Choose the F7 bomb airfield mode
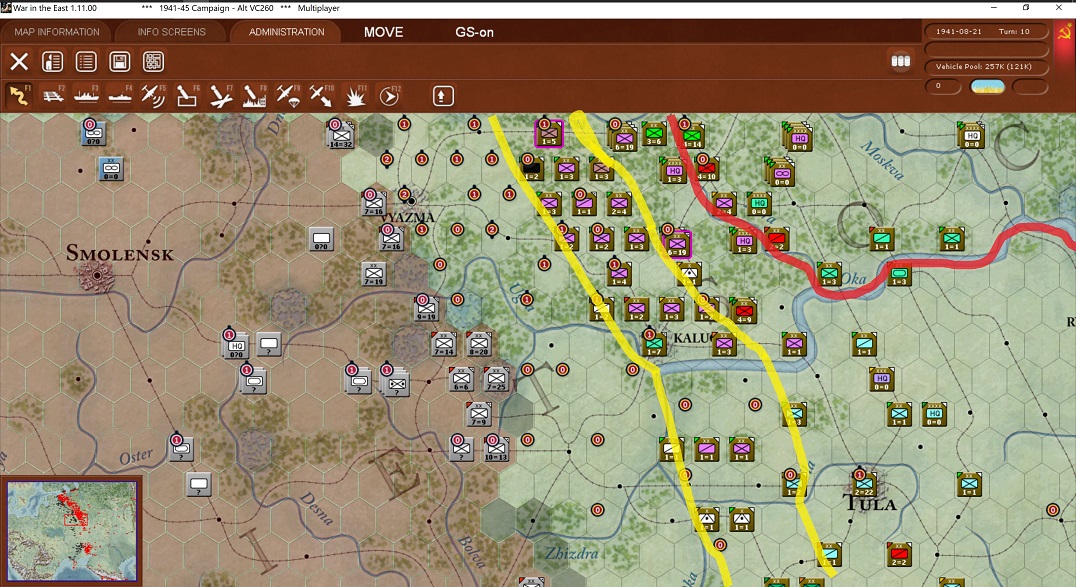Image resolution: width=1076 pixels, height=587 pixels. [220, 96]
